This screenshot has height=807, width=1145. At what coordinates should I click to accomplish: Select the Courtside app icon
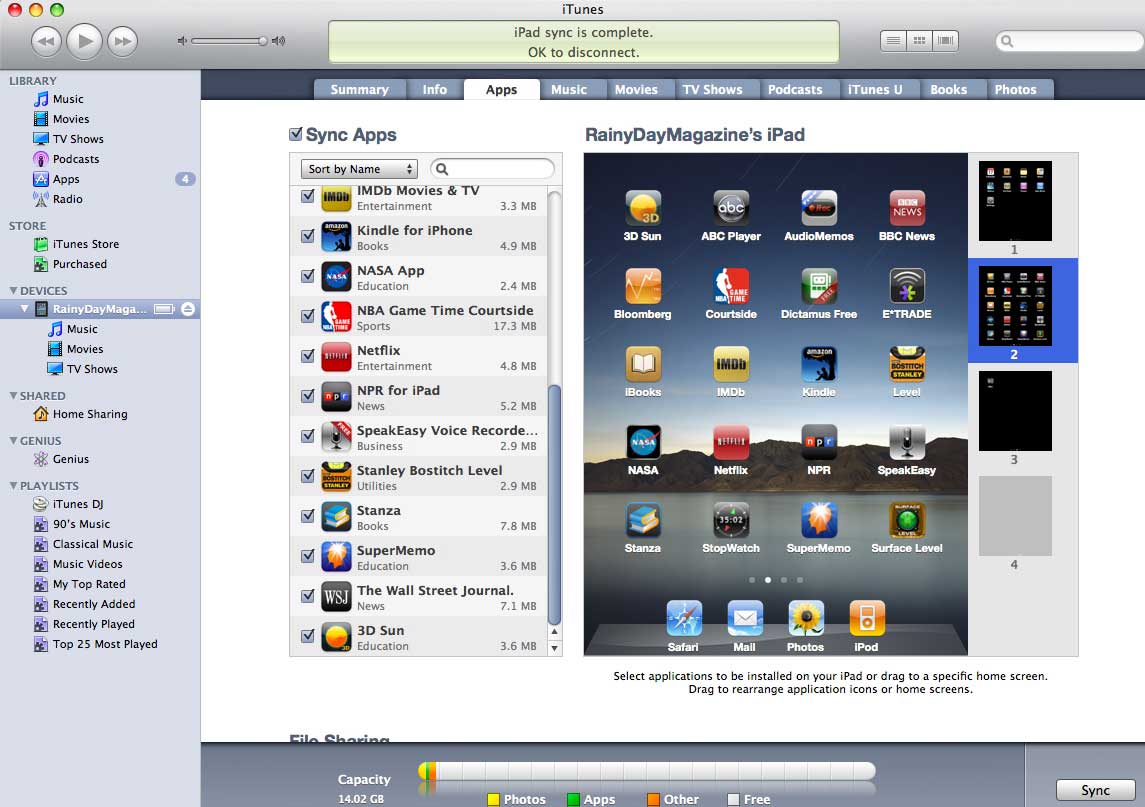click(731, 286)
